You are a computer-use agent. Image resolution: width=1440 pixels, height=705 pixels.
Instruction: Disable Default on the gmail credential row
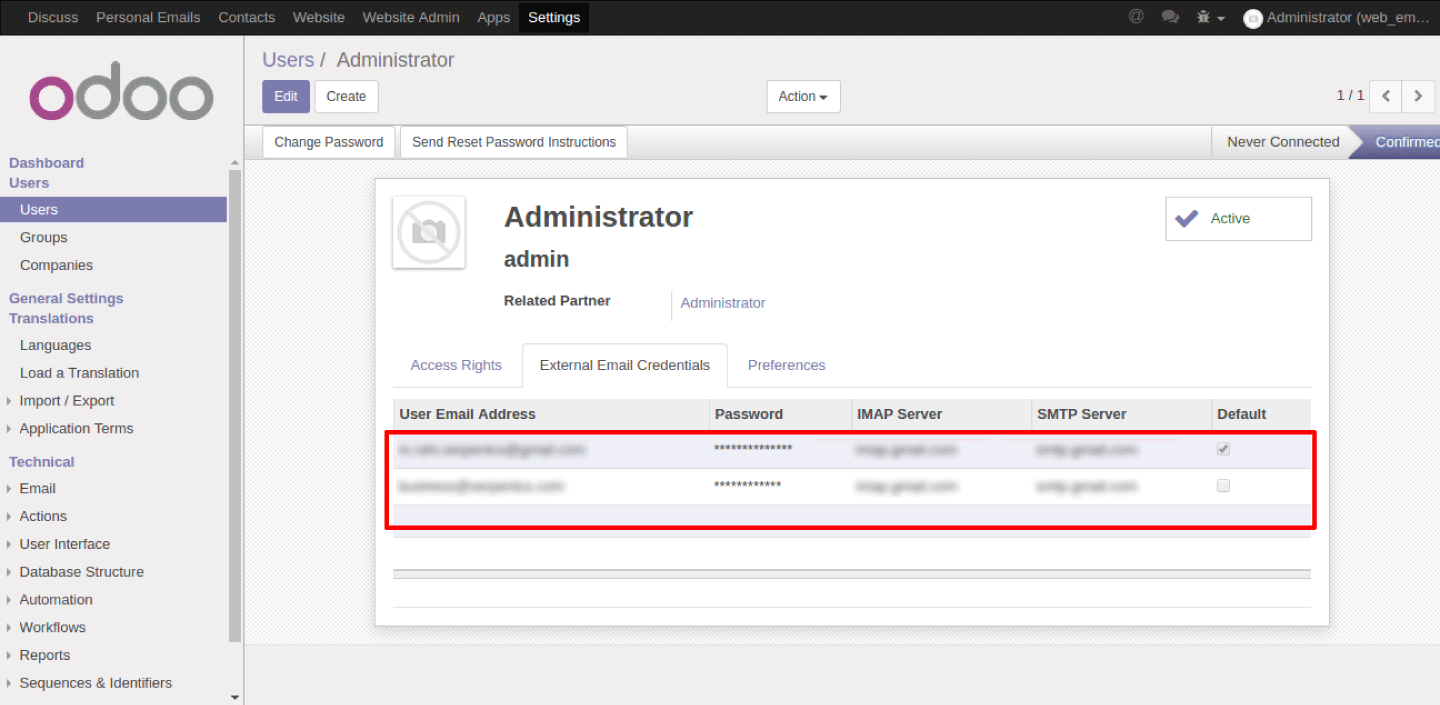pos(1223,449)
